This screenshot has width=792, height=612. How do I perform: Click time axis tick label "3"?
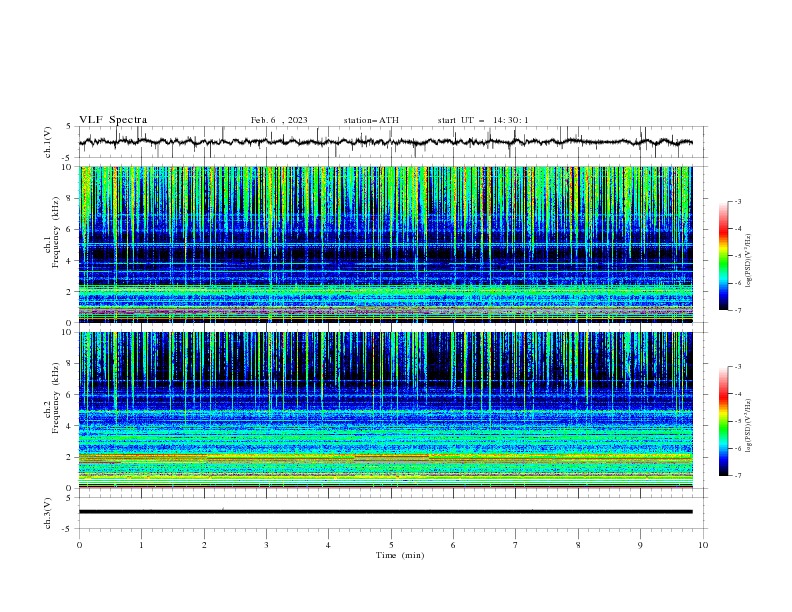coord(266,545)
